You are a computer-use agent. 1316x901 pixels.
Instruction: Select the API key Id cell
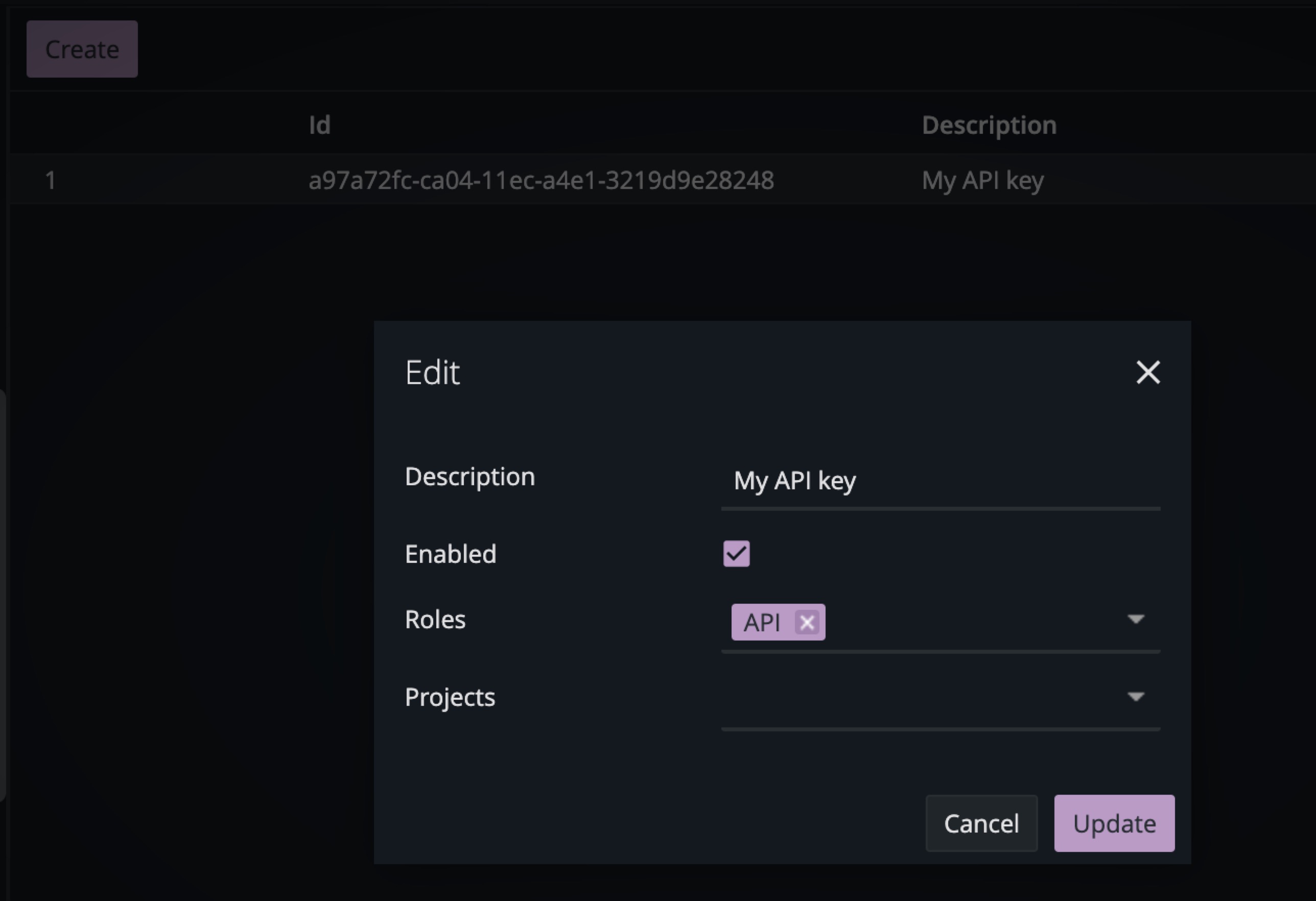[541, 181]
